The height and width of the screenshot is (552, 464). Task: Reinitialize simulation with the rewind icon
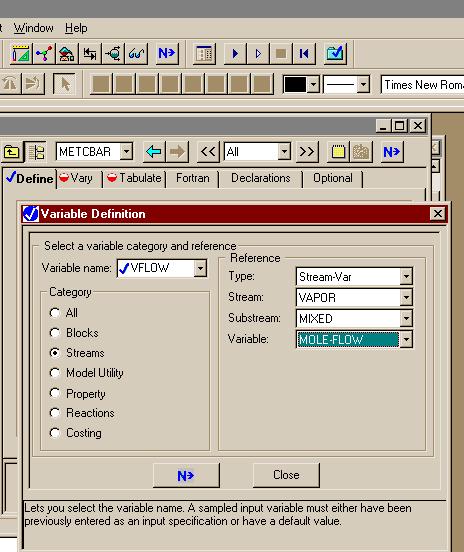(304, 54)
